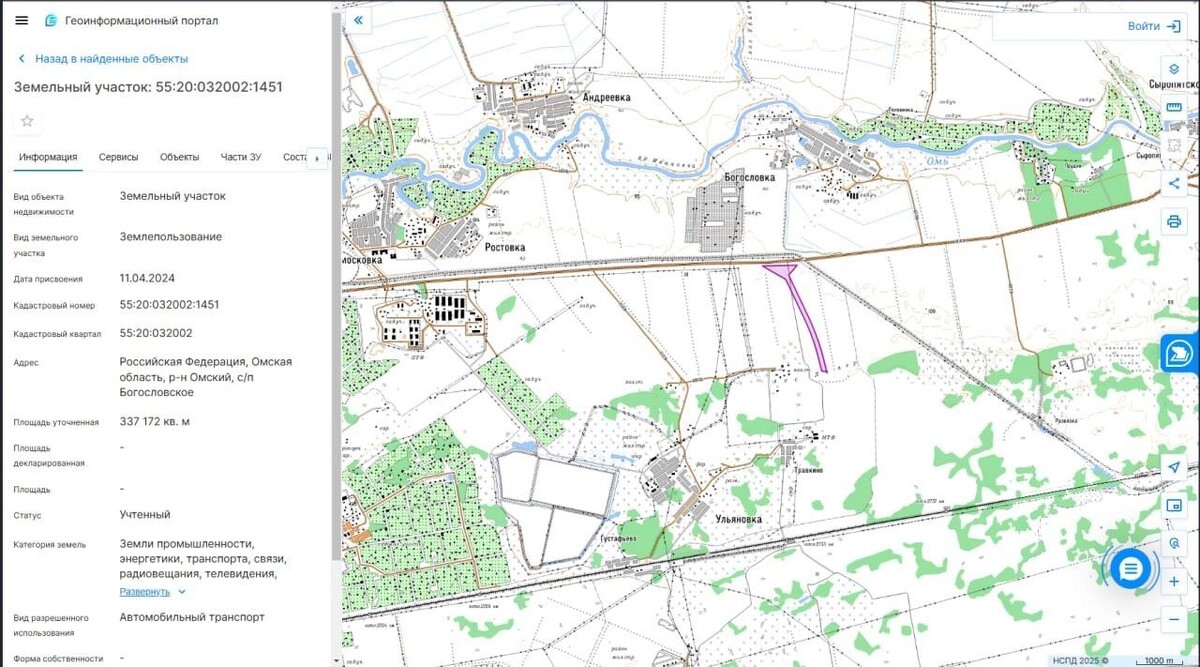
Task: Select the area value 337 172 кв. м
Action: (x=155, y=422)
